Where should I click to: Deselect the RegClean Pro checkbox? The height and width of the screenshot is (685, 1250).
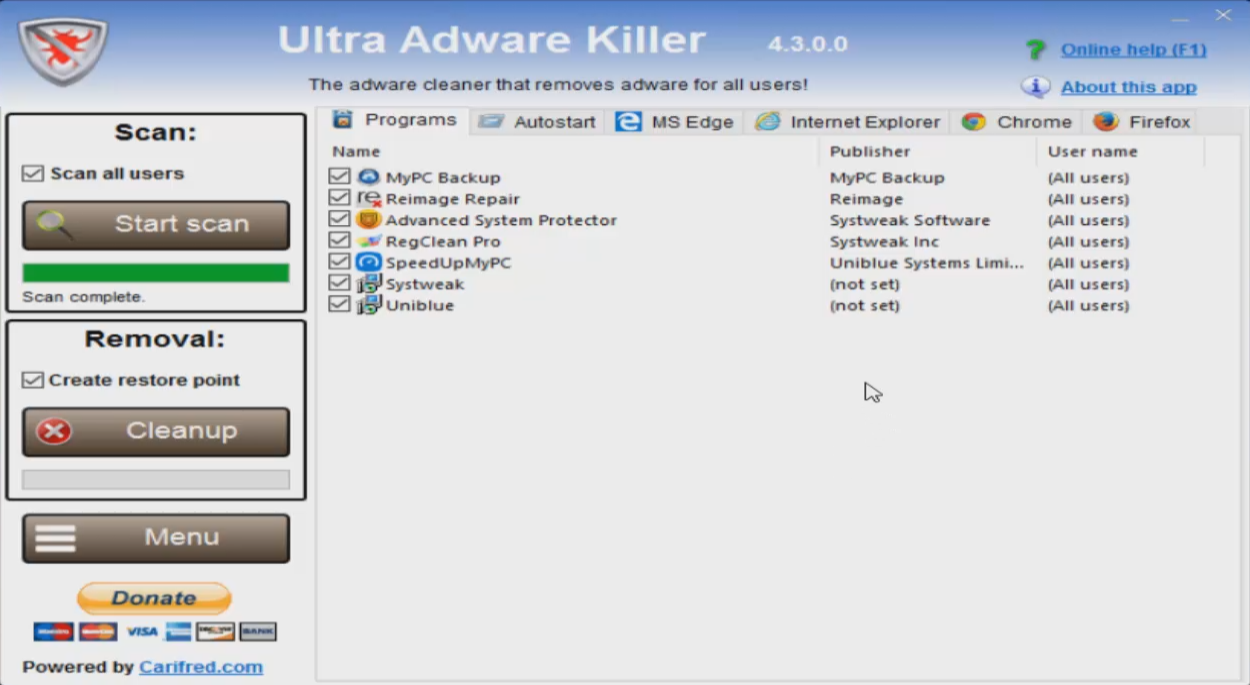click(339, 241)
